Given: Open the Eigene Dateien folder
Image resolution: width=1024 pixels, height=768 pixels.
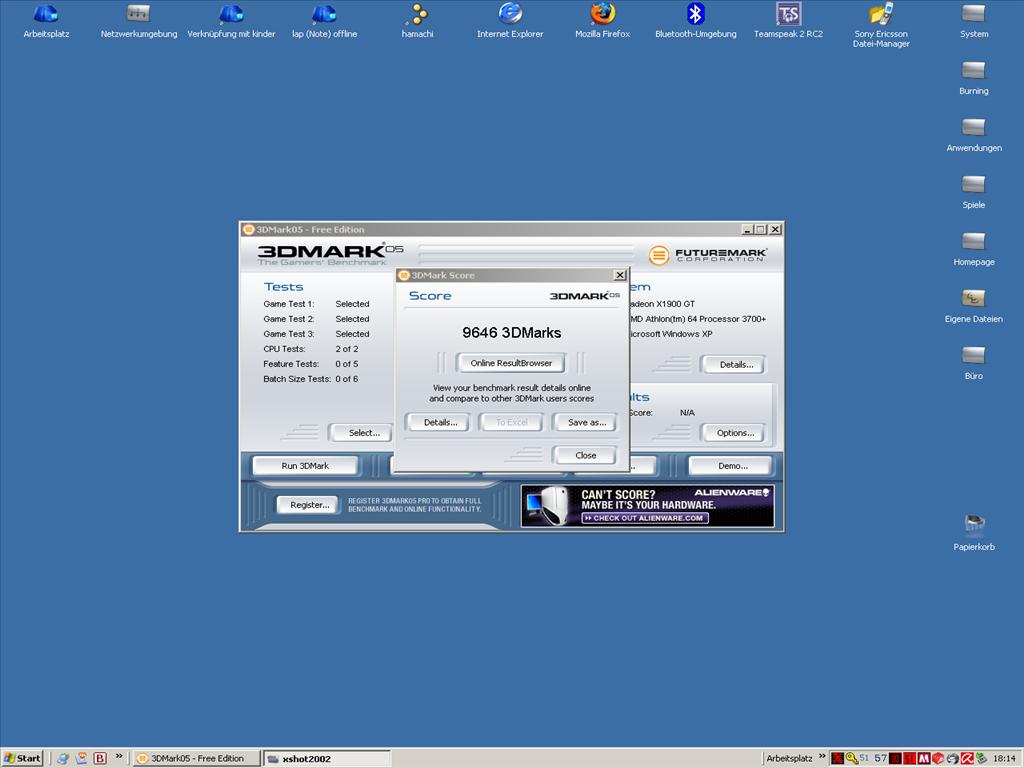Looking at the screenshot, I should 974,305.
